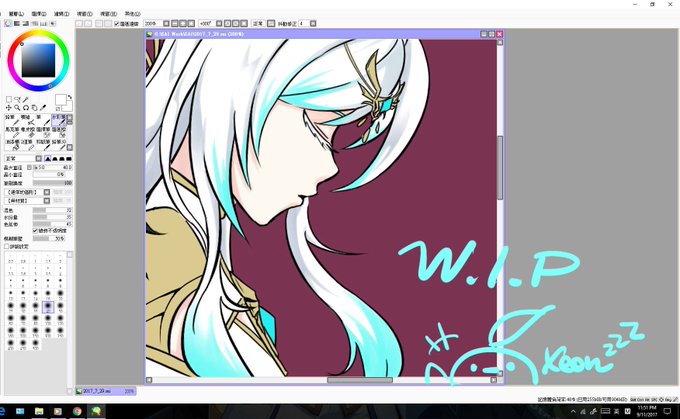This screenshot has width=680, height=419.
Task: Choose the Brush (筆) tool
Action: [x=43, y=120]
